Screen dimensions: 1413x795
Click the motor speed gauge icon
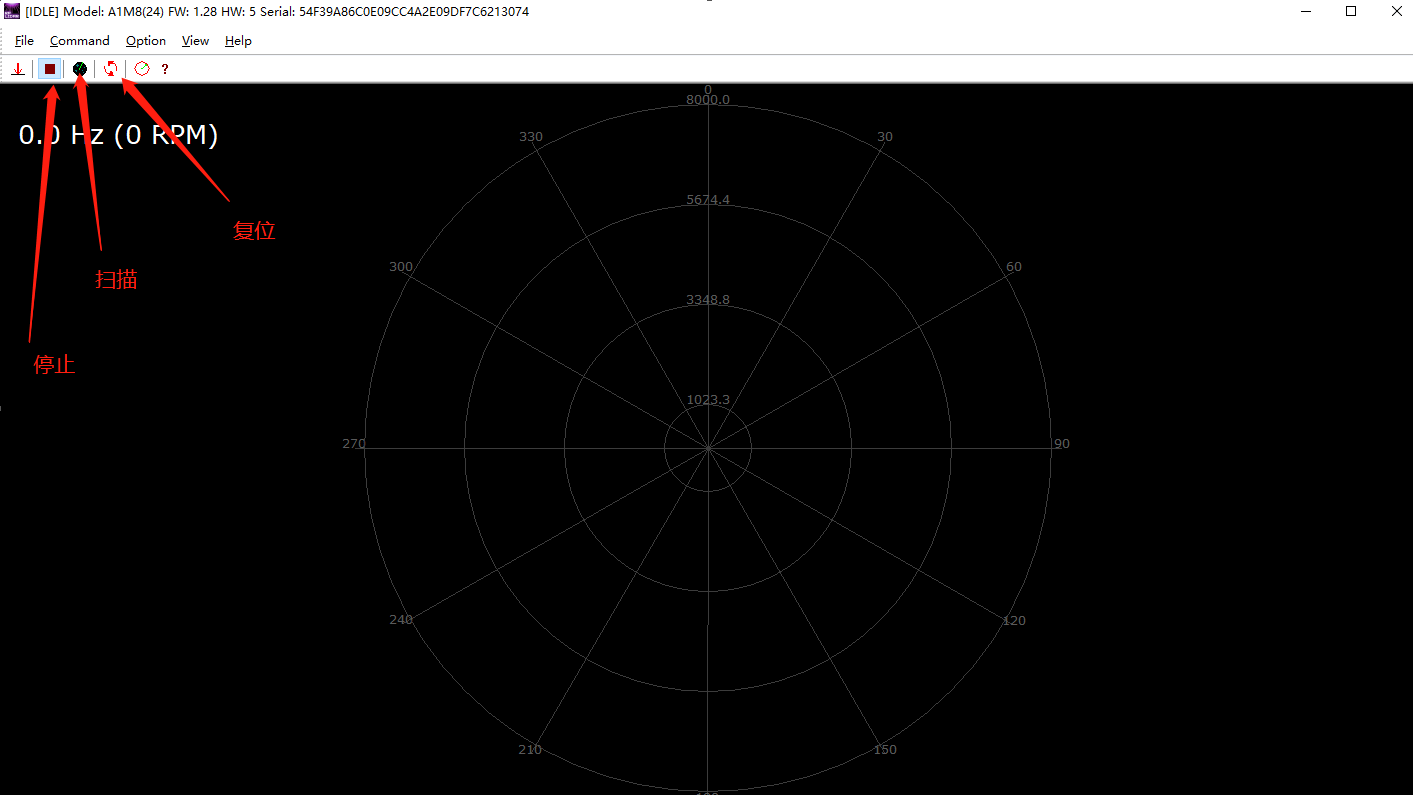tap(142, 69)
